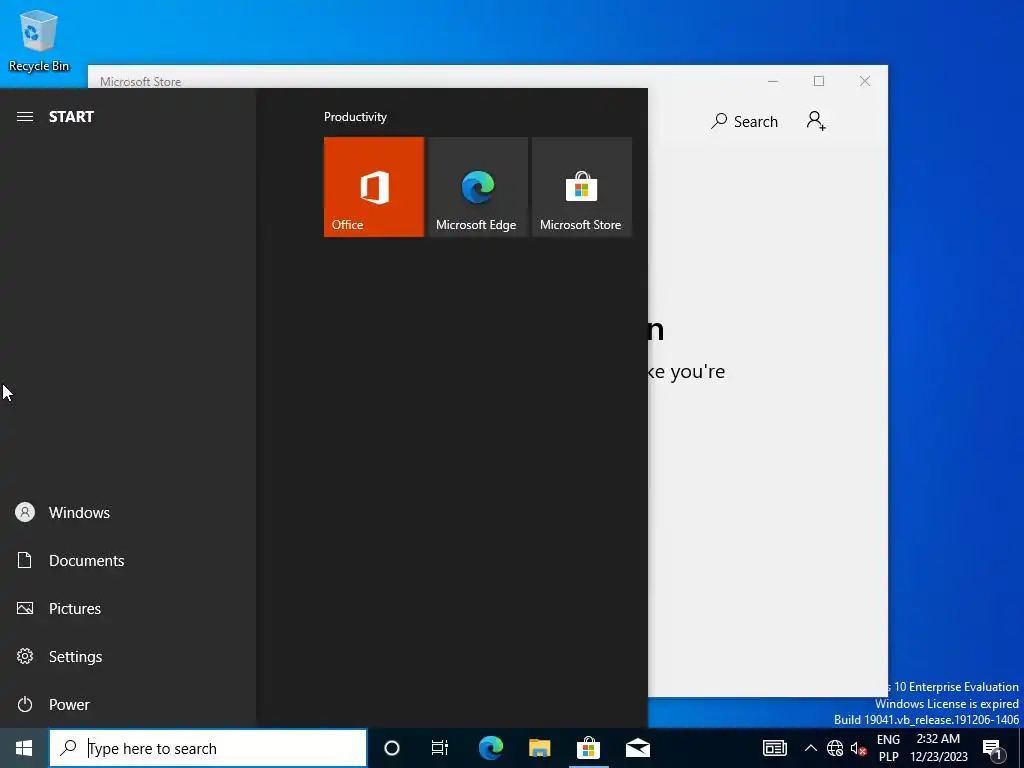1024x768 pixels.
Task: Switch to Microsoft Store taskbar icon
Action: click(x=588, y=748)
